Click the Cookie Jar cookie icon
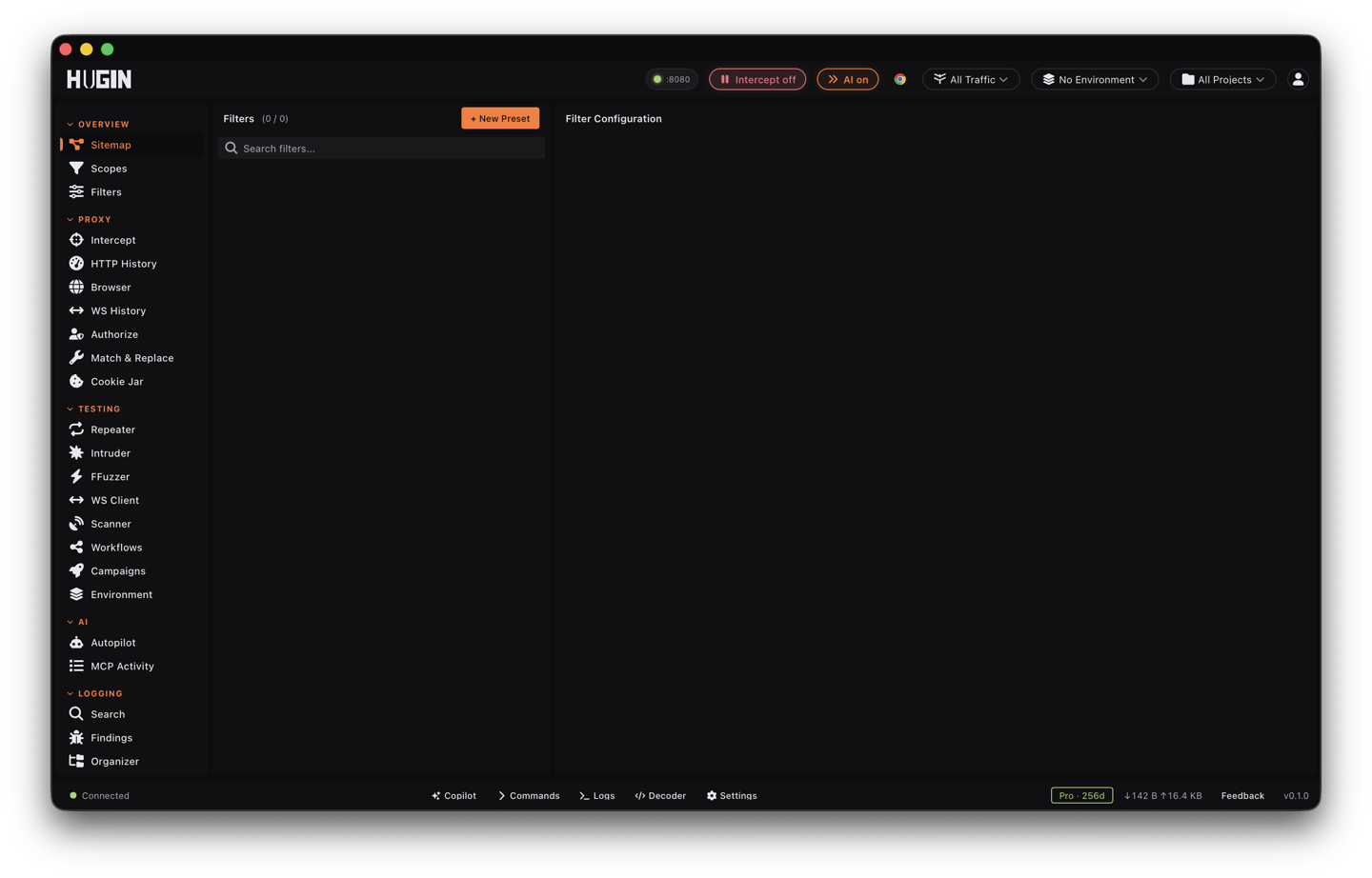Image resolution: width=1372 pixels, height=878 pixels. (76, 382)
